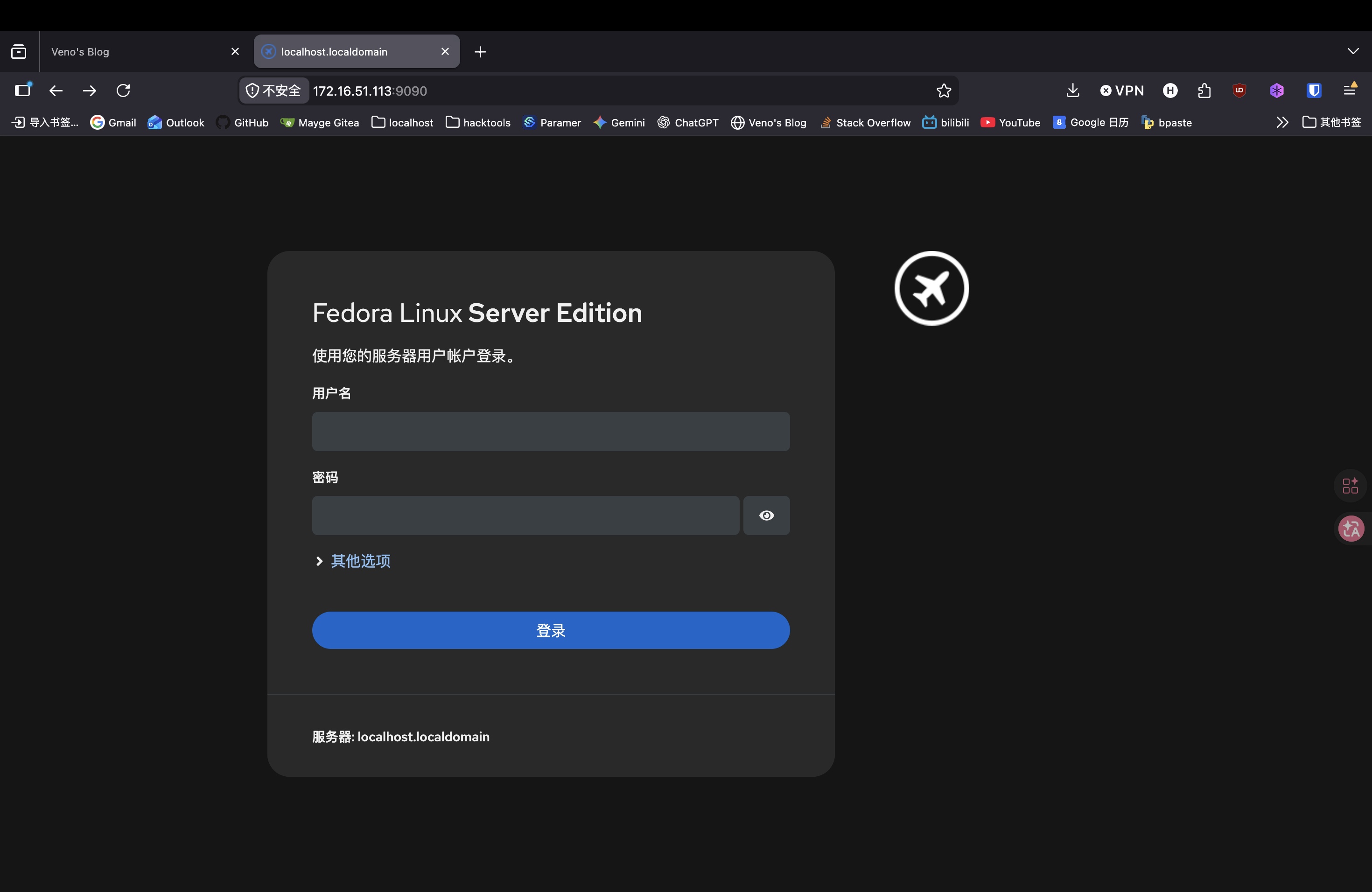This screenshot has width=1372, height=892.
Task: Open the Google 日历 bookmark
Action: point(1090,122)
